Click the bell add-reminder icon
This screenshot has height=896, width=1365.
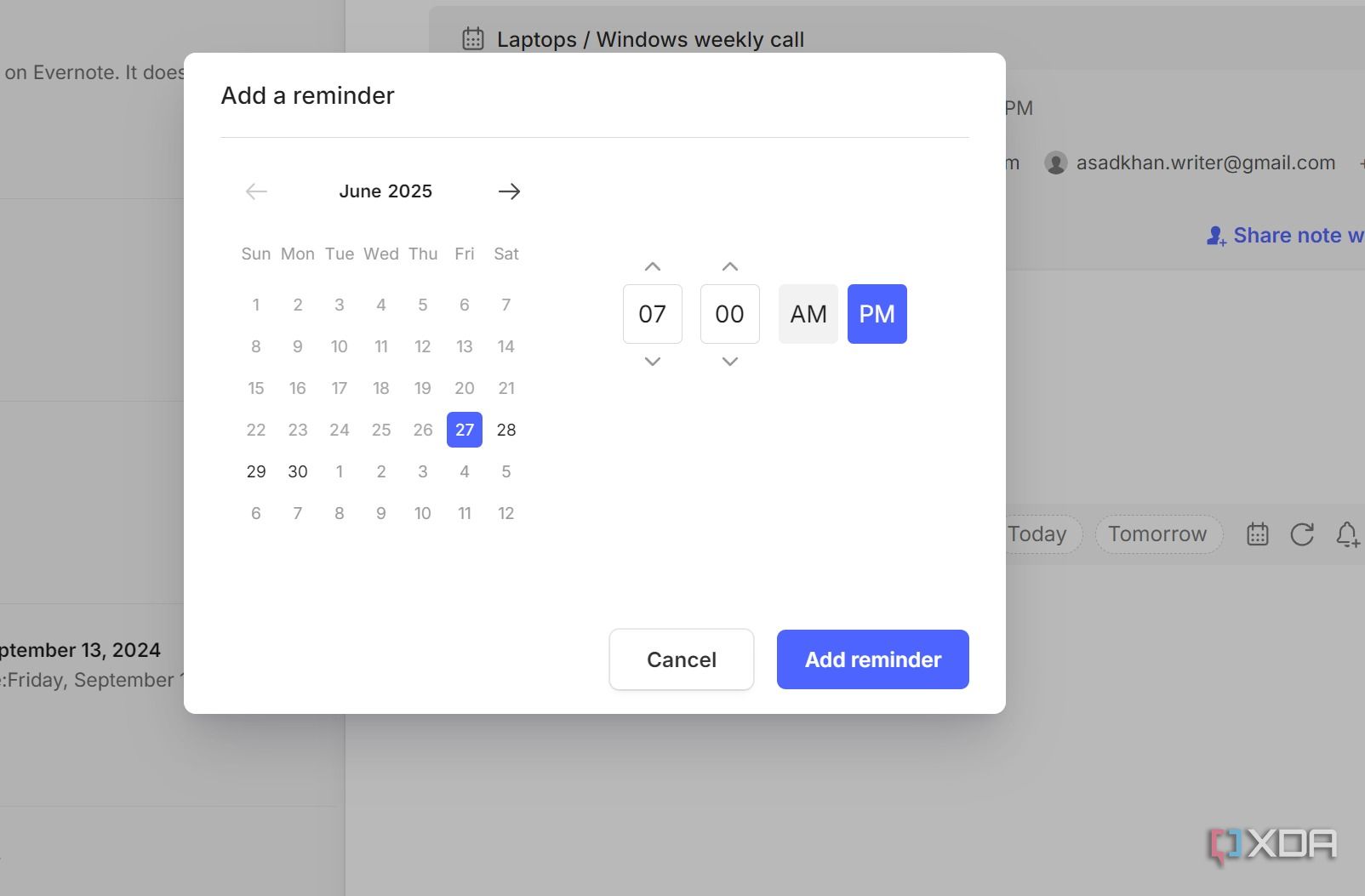tap(1346, 534)
